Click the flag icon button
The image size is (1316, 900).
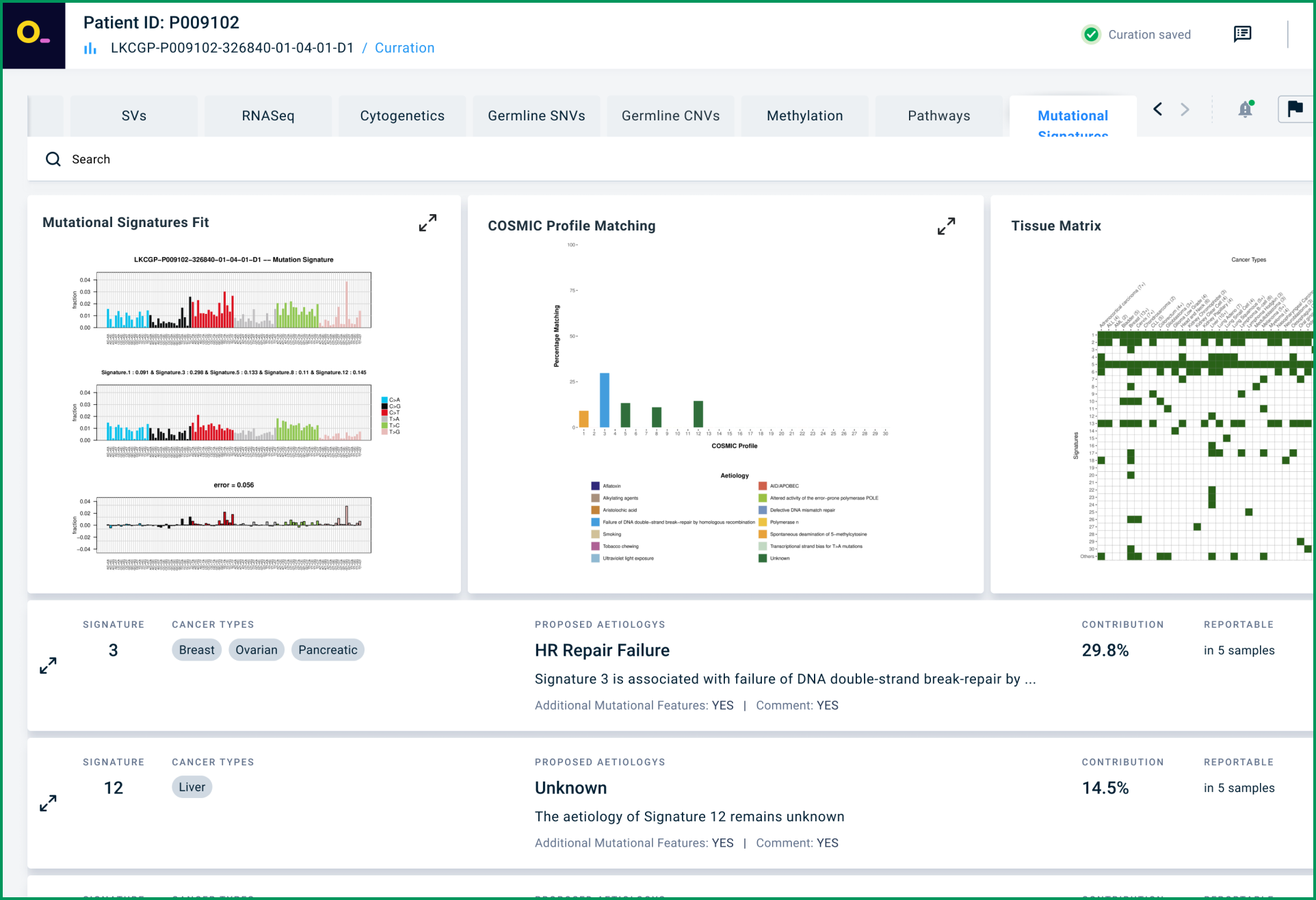[1295, 109]
